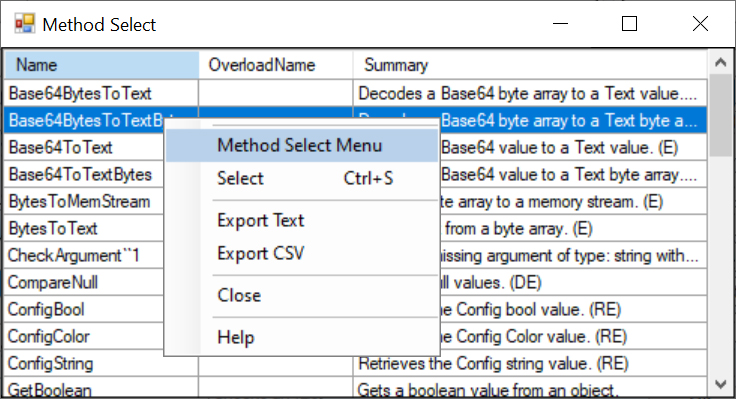Image resolution: width=736 pixels, height=399 pixels.
Task: Click the vertical scrollbar thumb
Action: (x=721, y=115)
